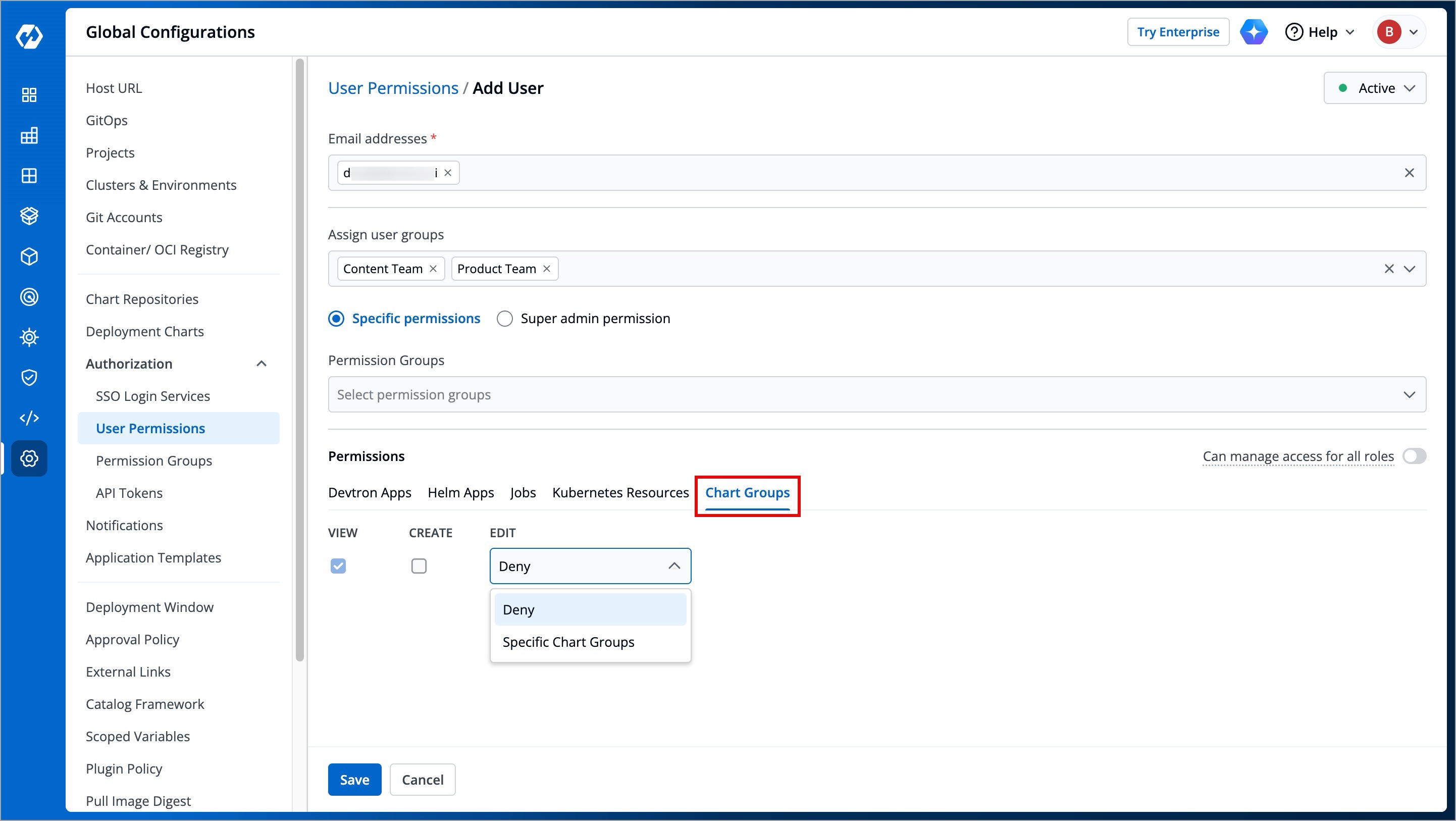Click the Devtron logo icon

tap(29, 37)
